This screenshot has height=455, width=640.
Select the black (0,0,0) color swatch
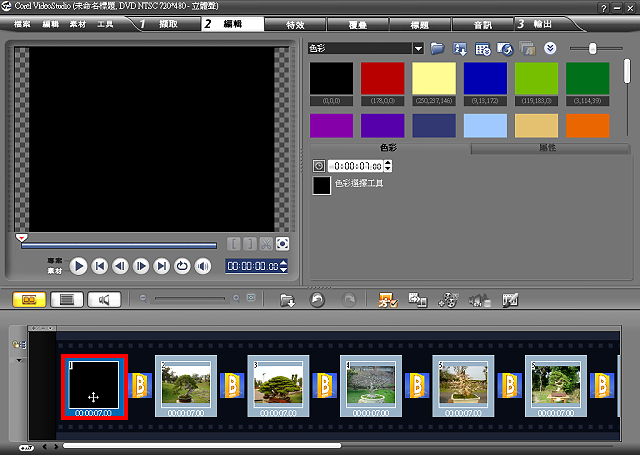pos(331,78)
